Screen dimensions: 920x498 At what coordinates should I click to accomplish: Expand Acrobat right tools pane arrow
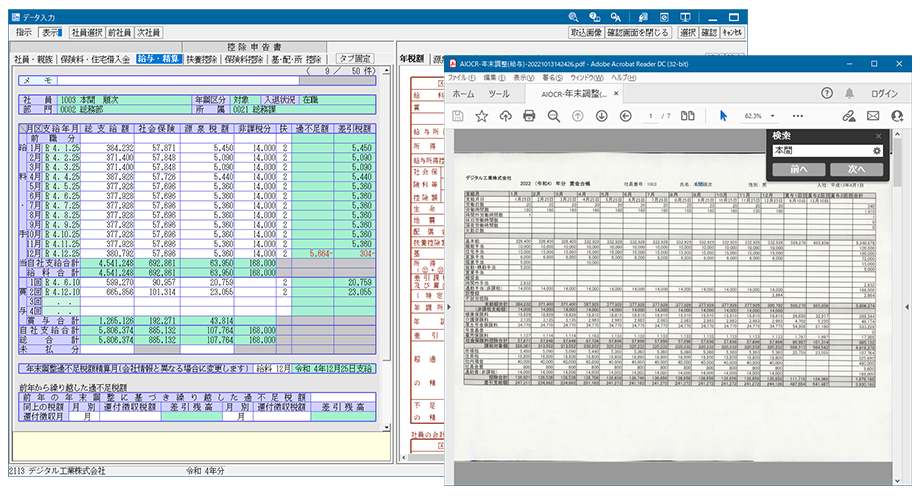pos(907,307)
